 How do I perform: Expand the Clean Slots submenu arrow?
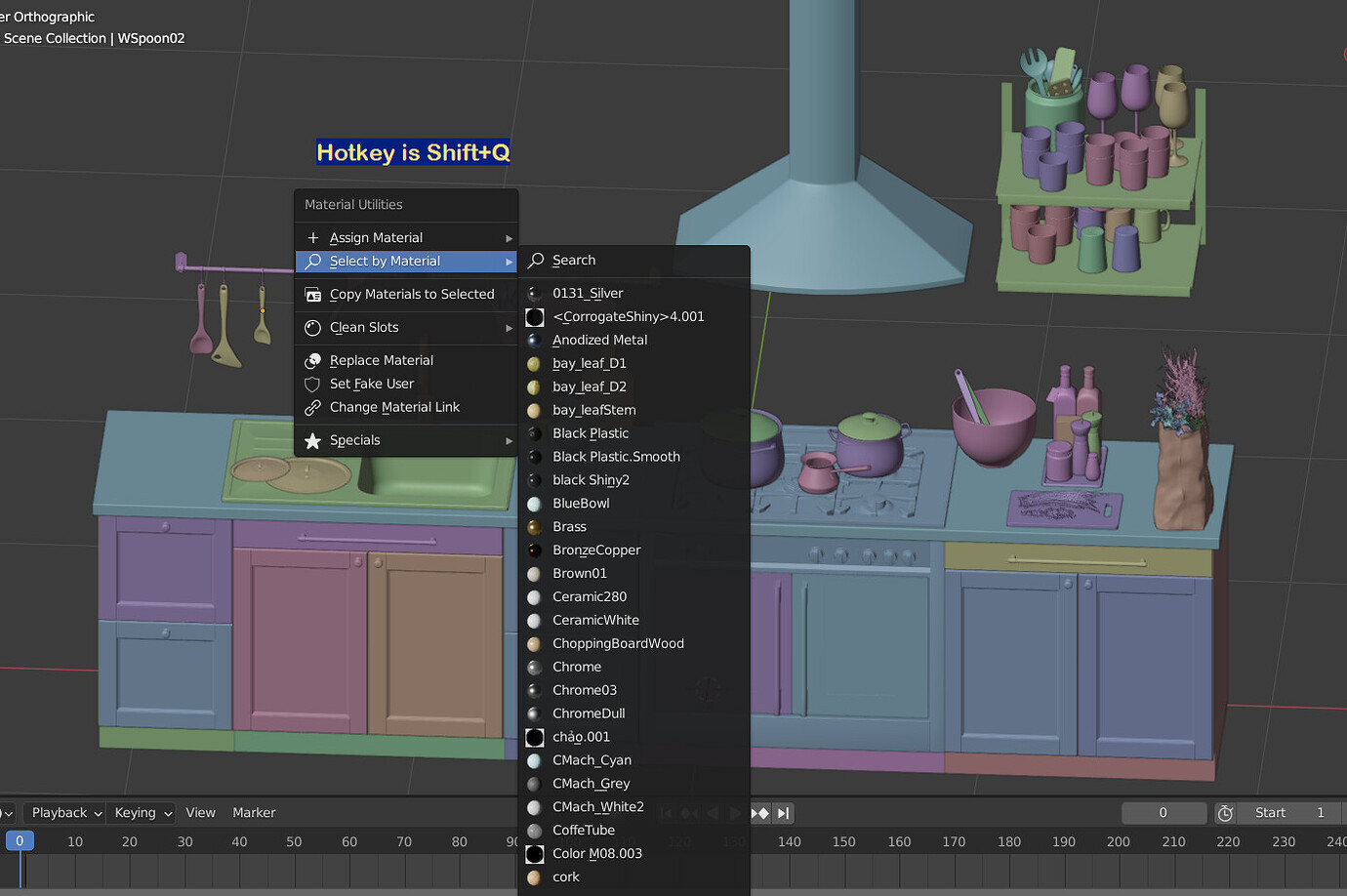[509, 328]
